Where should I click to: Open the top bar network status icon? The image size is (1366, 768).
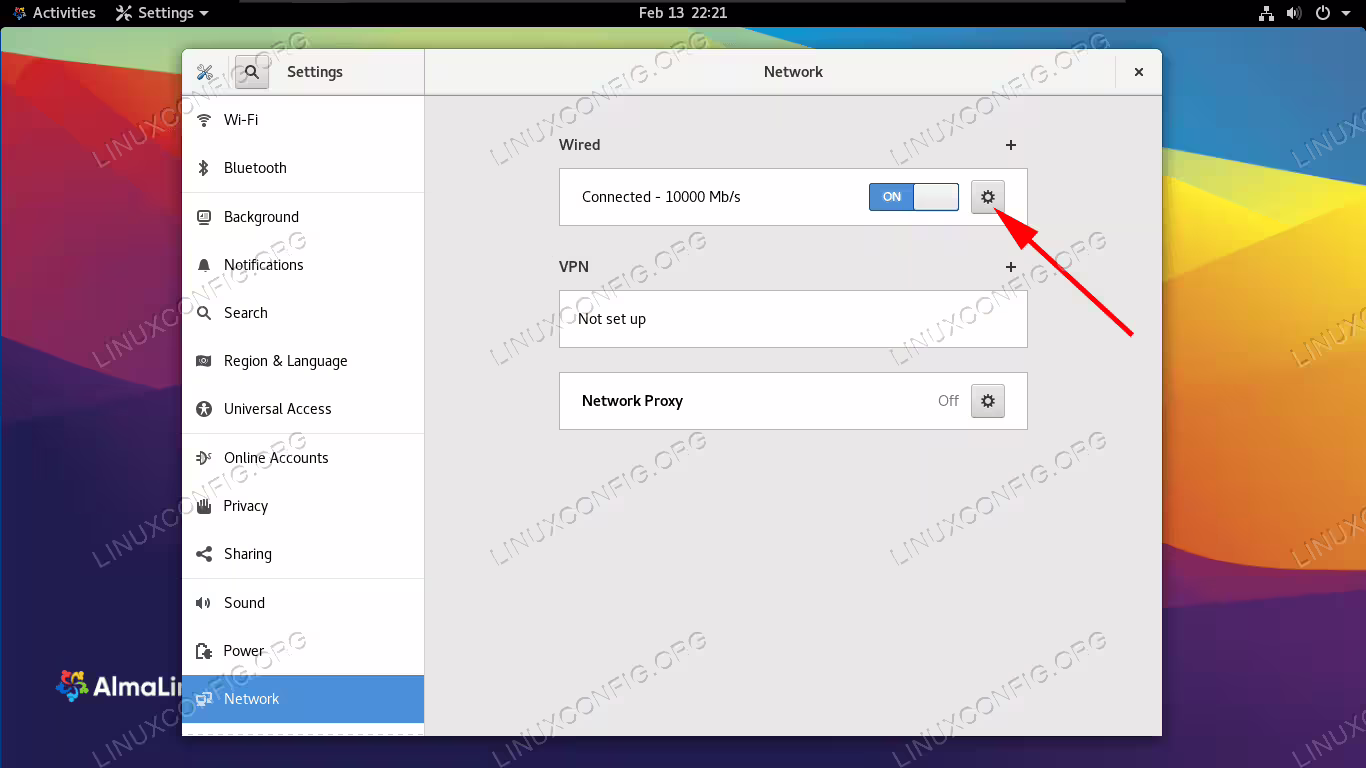pyautogui.click(x=1266, y=13)
